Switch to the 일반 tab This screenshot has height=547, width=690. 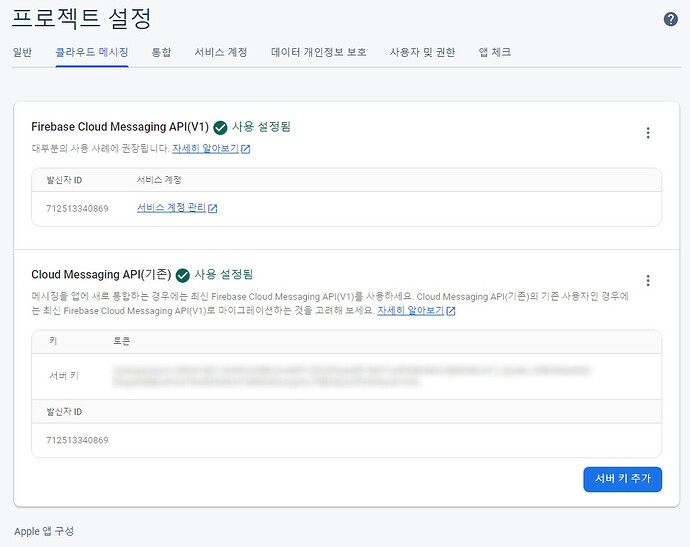[x=22, y=52]
